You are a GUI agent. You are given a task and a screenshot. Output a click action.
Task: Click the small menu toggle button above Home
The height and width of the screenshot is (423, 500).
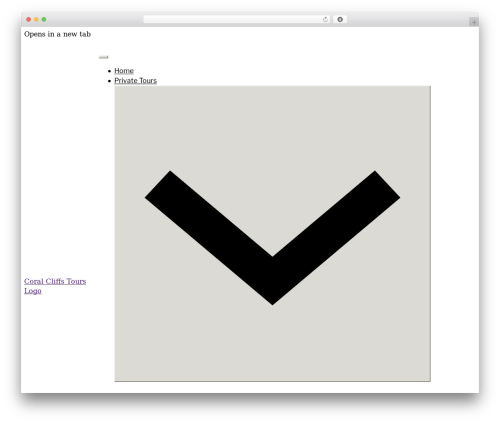click(x=104, y=57)
